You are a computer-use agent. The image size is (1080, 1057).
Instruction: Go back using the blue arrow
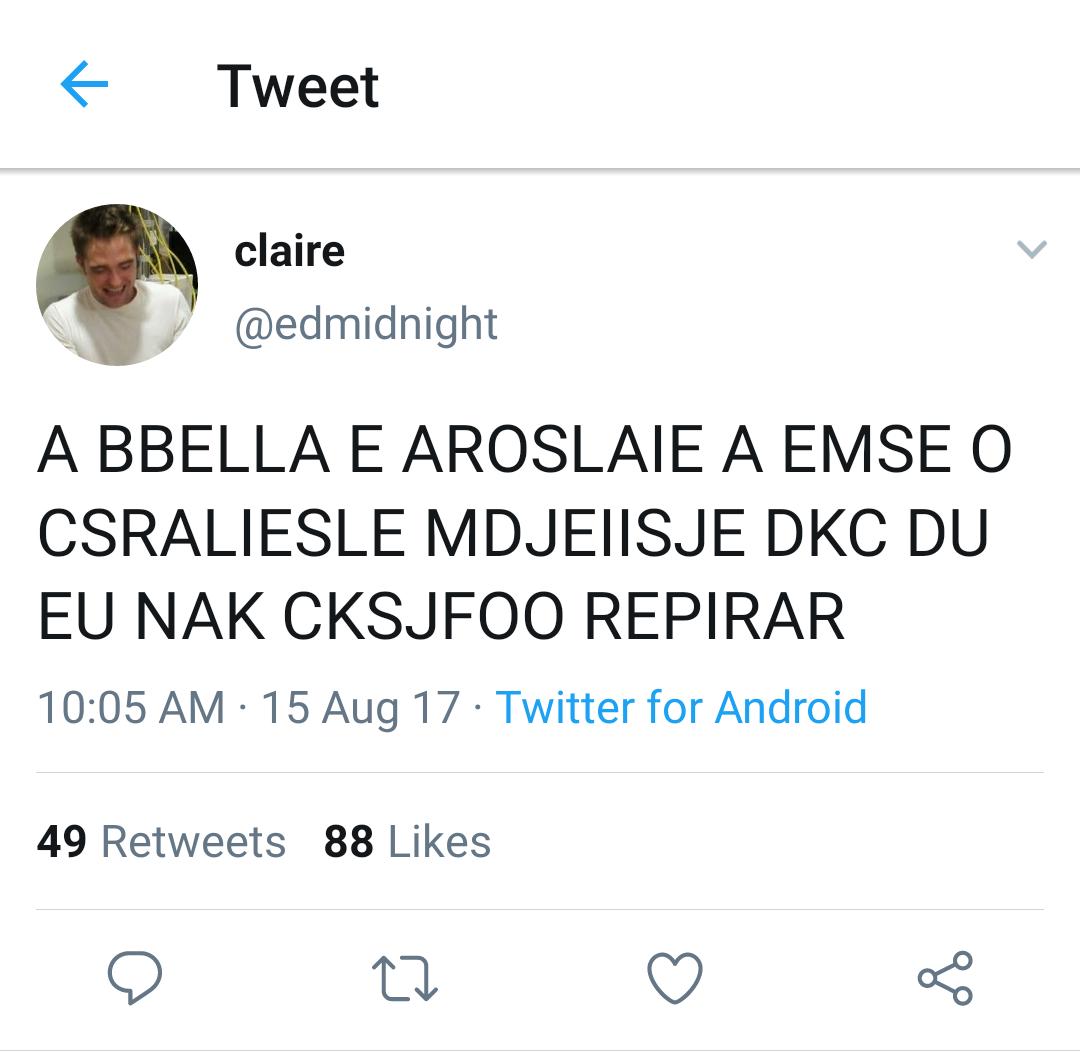click(x=84, y=84)
